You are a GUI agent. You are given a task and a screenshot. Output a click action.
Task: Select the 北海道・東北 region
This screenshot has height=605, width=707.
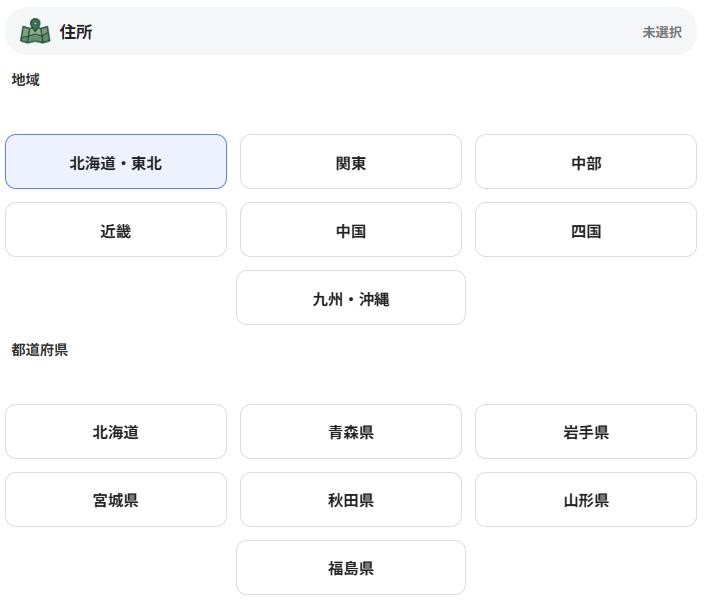coord(116,162)
